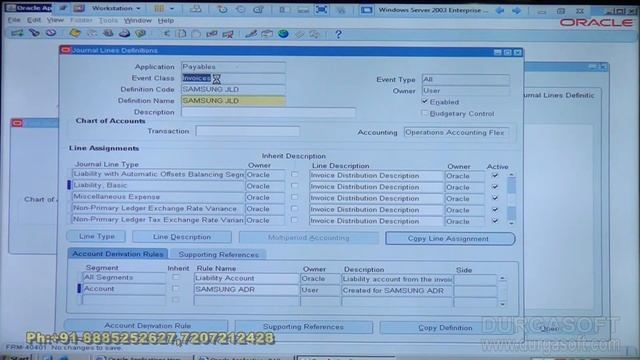Open the File menu
Screen dimensions: 640x360
(14, 20)
